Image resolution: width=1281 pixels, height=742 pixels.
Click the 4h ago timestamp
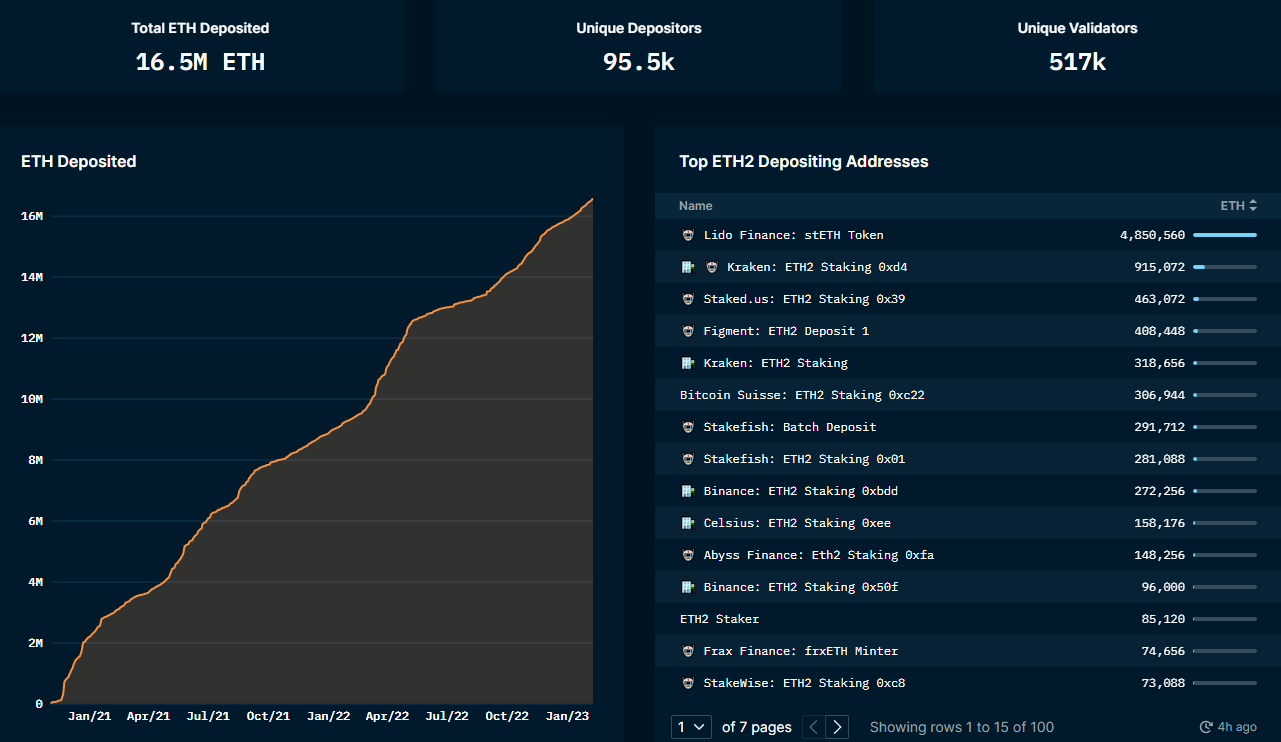coord(1239,727)
